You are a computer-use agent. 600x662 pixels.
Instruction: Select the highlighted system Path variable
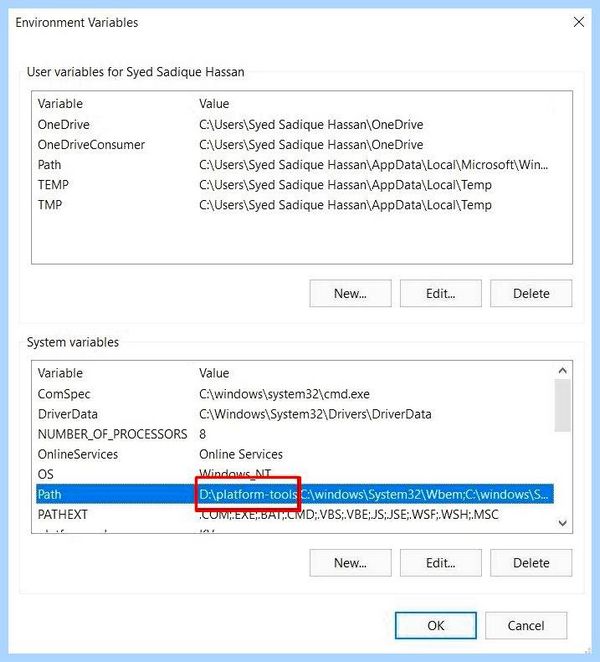[295, 494]
